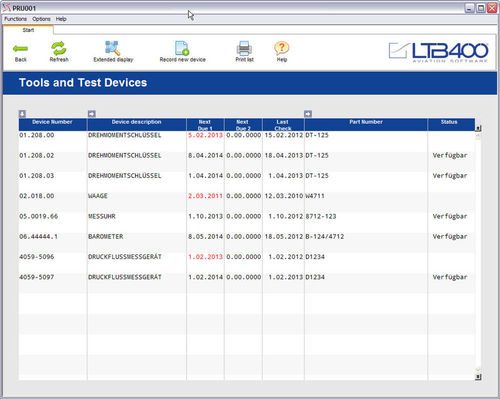Click arrow icon above Part Number column

[x=308, y=114]
